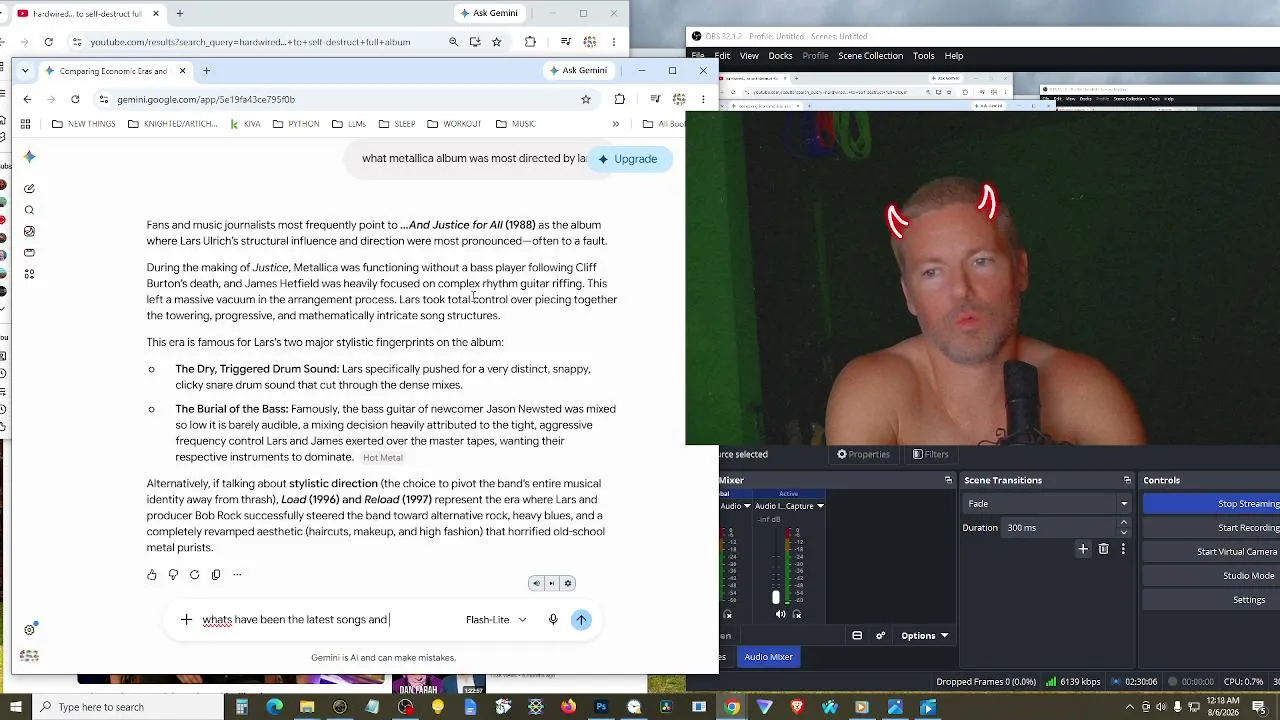Click the zoom magnifier in YouTube address bar
1280x720 pixels.
pyautogui.click(x=453, y=42)
